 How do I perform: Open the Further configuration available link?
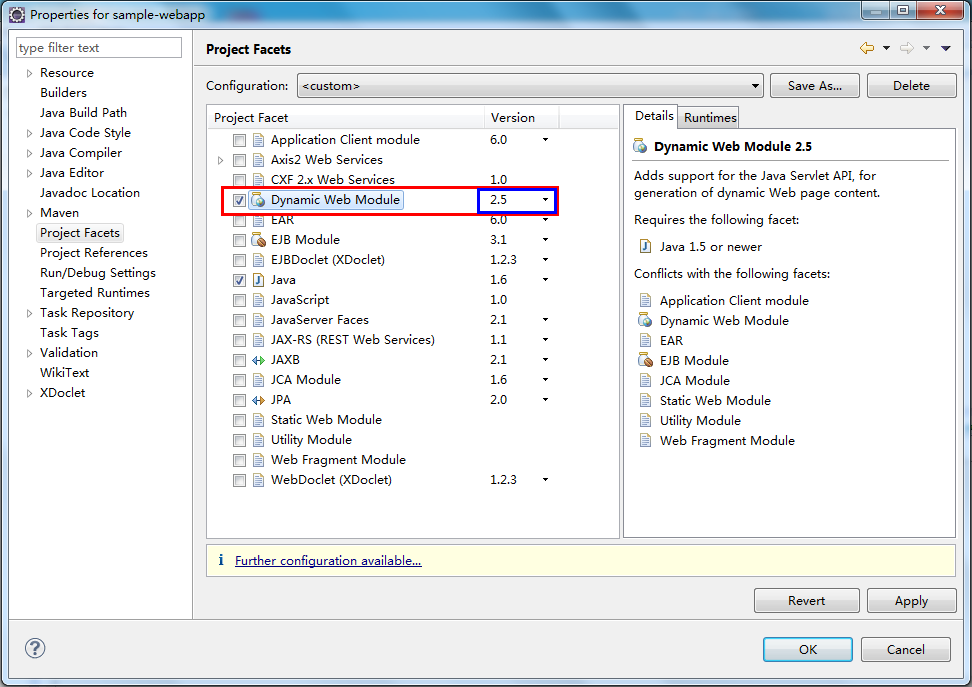[328, 561]
